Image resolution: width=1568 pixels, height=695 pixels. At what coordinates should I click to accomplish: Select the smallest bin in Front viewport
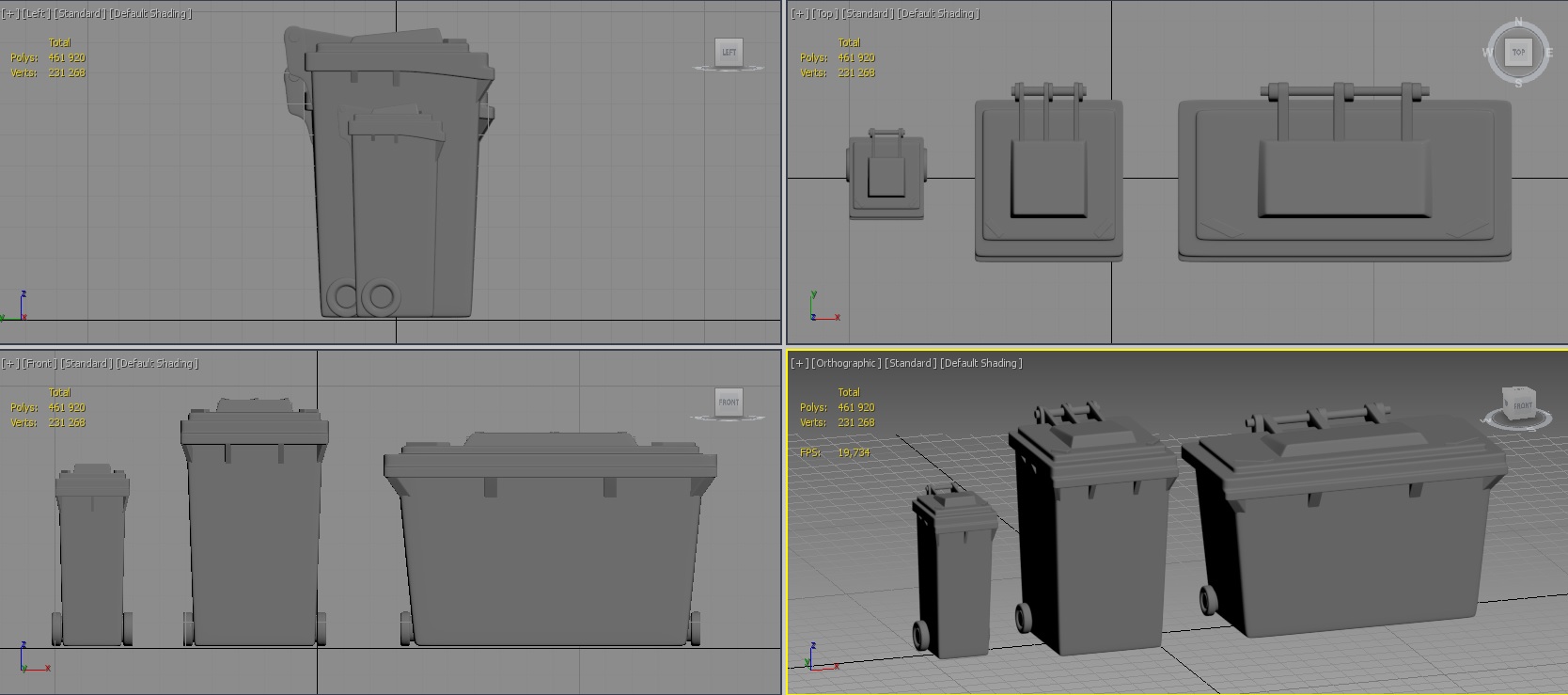91,564
